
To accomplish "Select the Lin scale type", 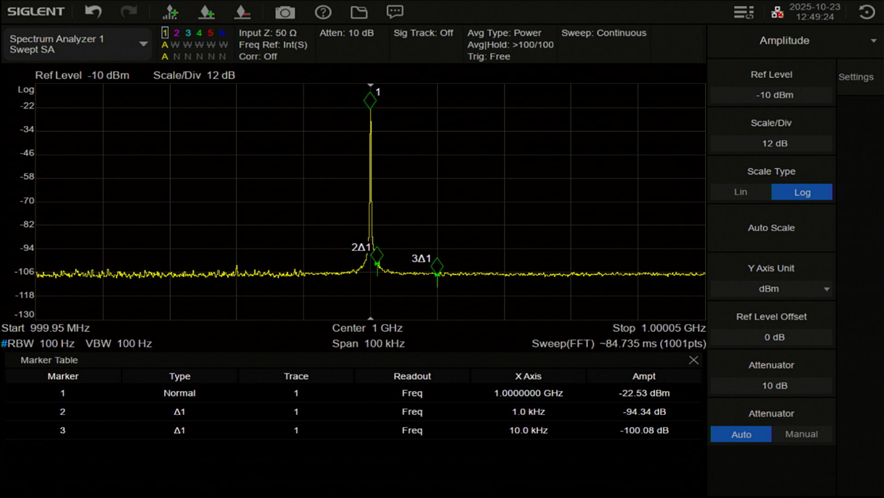I will (741, 192).
